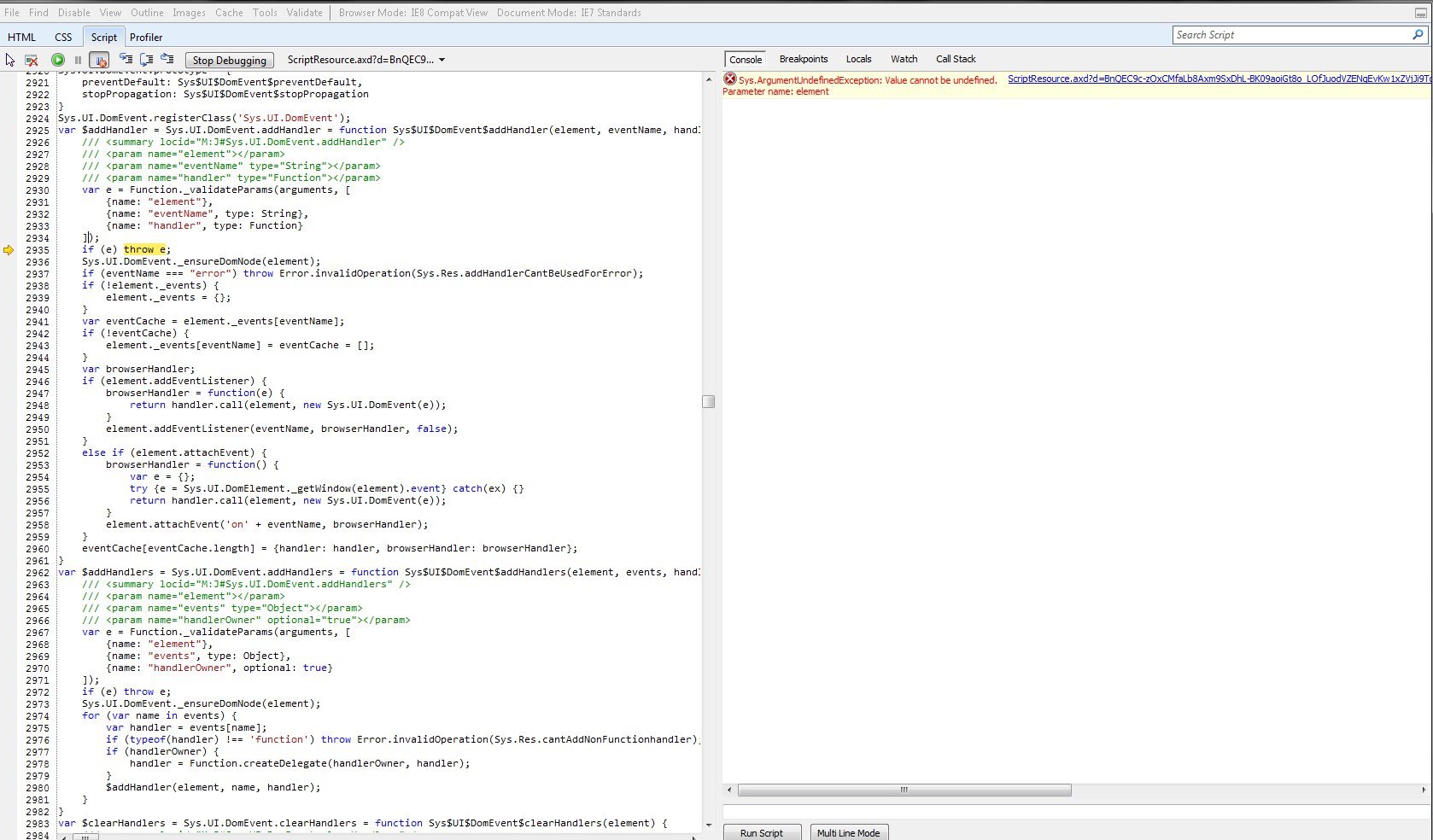
Task: Click the Stop Debugging button
Action: click(230, 60)
